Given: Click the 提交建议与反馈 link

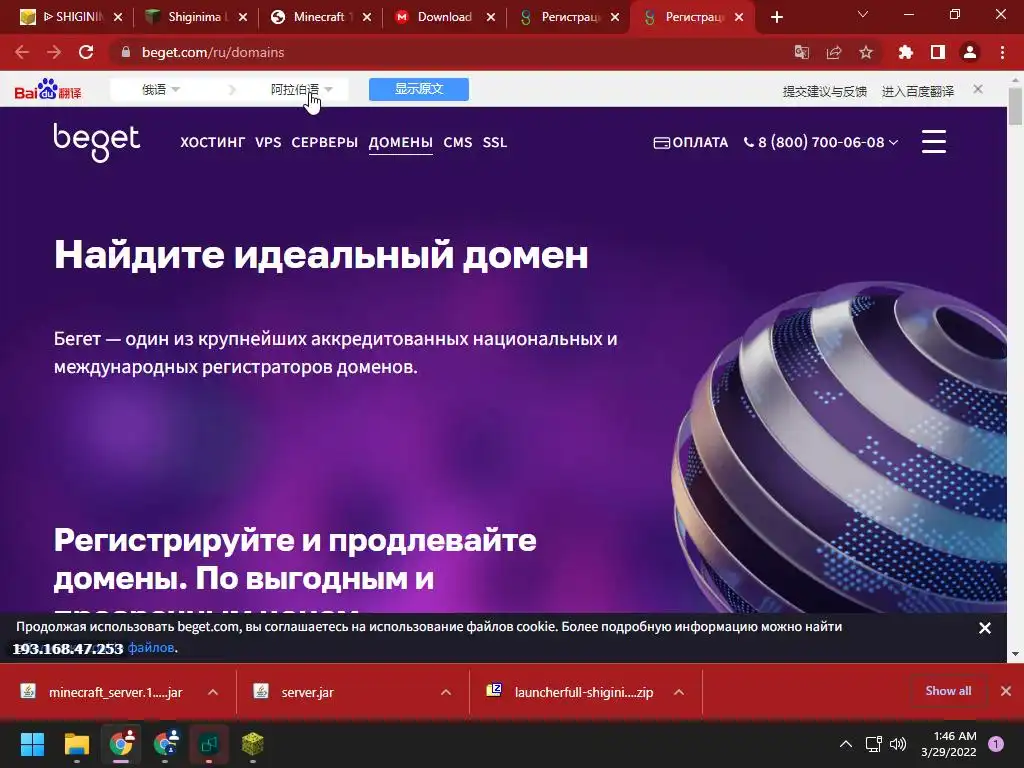Looking at the screenshot, I should coord(825,91).
